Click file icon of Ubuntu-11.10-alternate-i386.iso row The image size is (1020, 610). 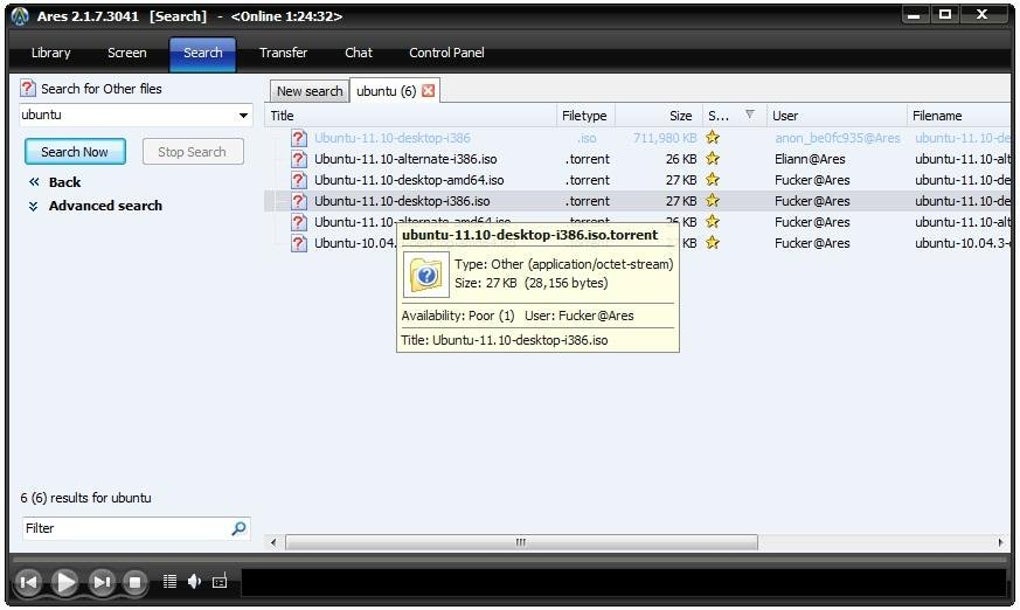click(x=299, y=159)
